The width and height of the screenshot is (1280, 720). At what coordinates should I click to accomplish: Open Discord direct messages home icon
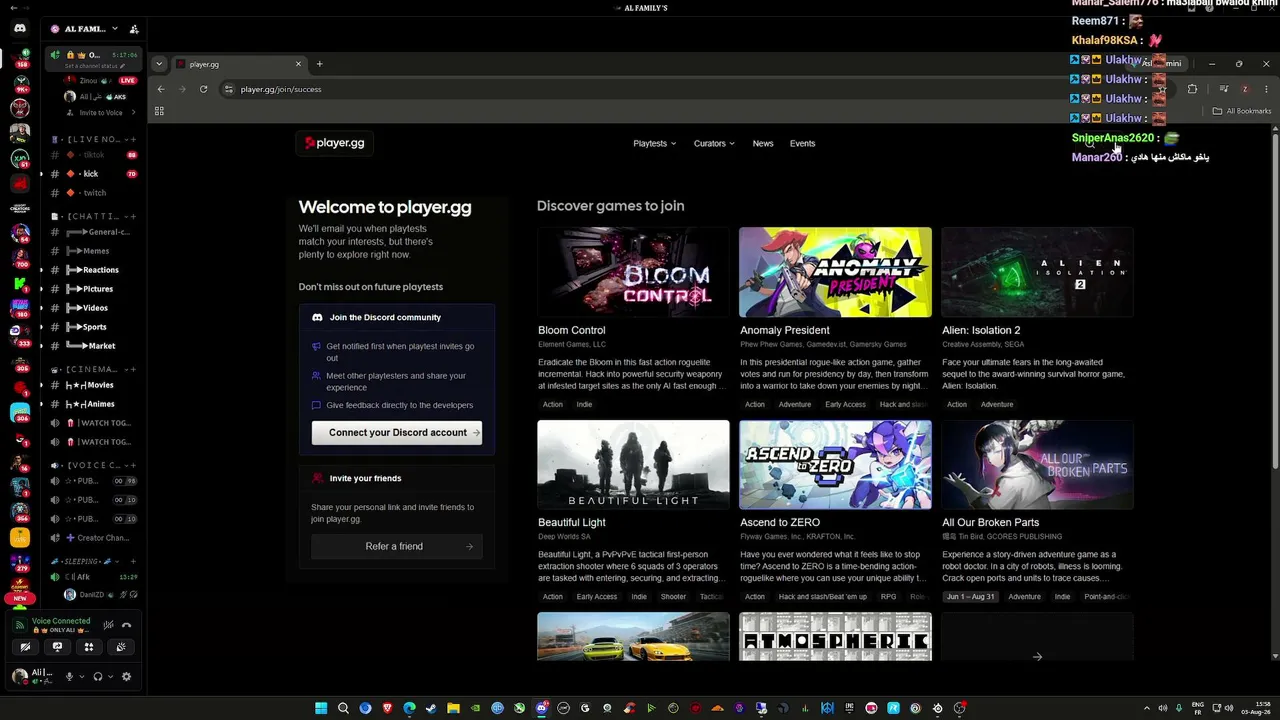point(20,29)
